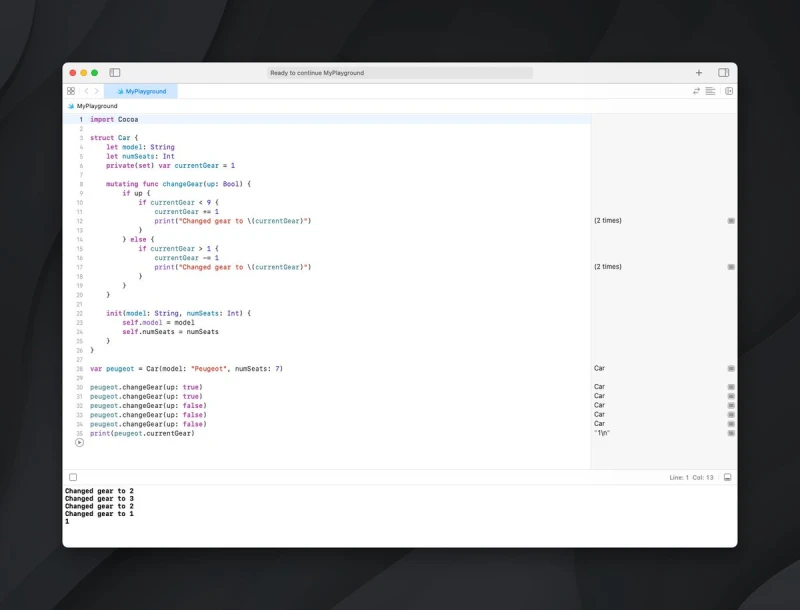800x610 pixels.
Task: Show inline result for "1\n" print line
Action: (x=731, y=433)
